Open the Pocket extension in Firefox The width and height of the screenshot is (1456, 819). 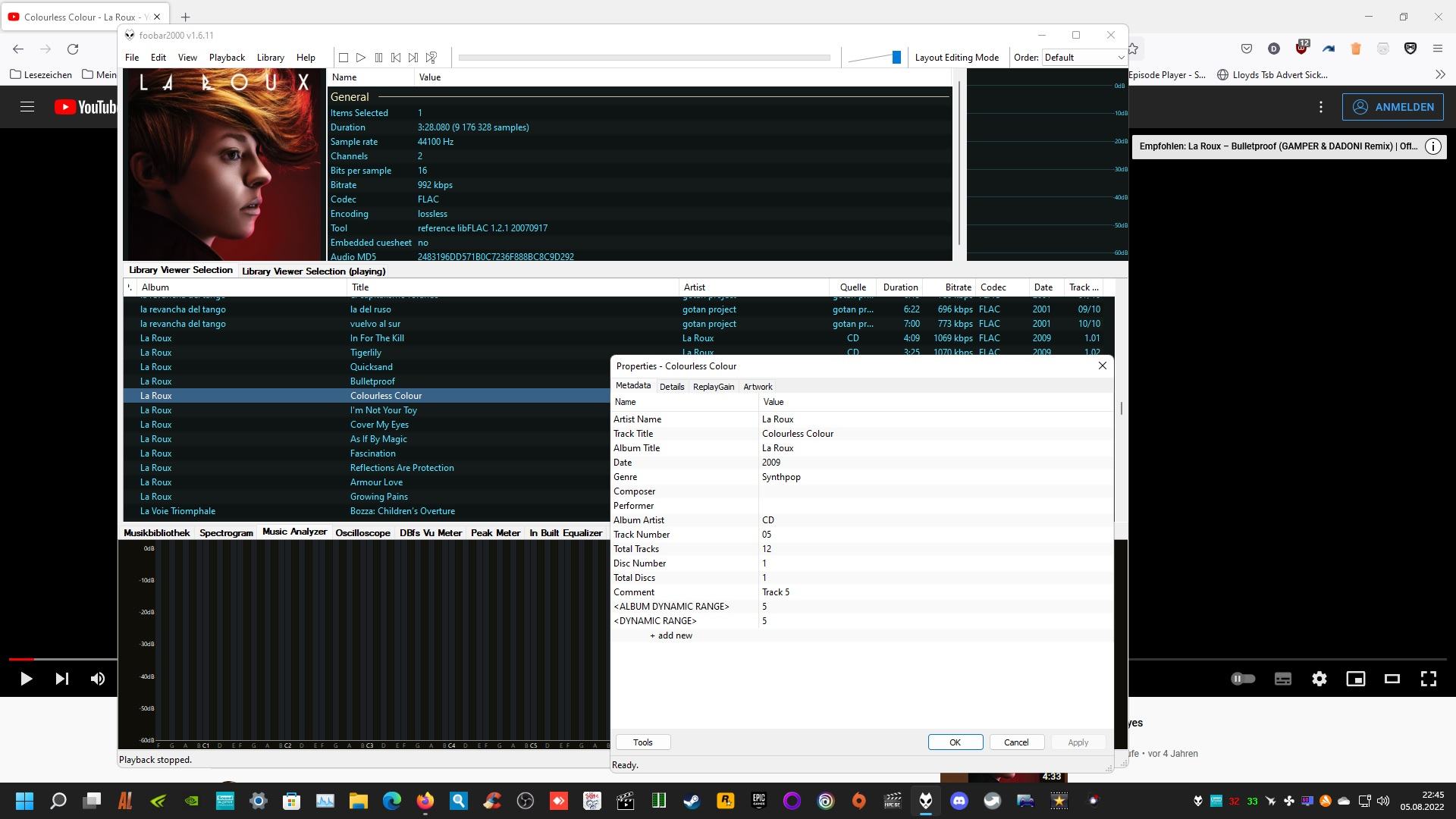pyautogui.click(x=1247, y=49)
